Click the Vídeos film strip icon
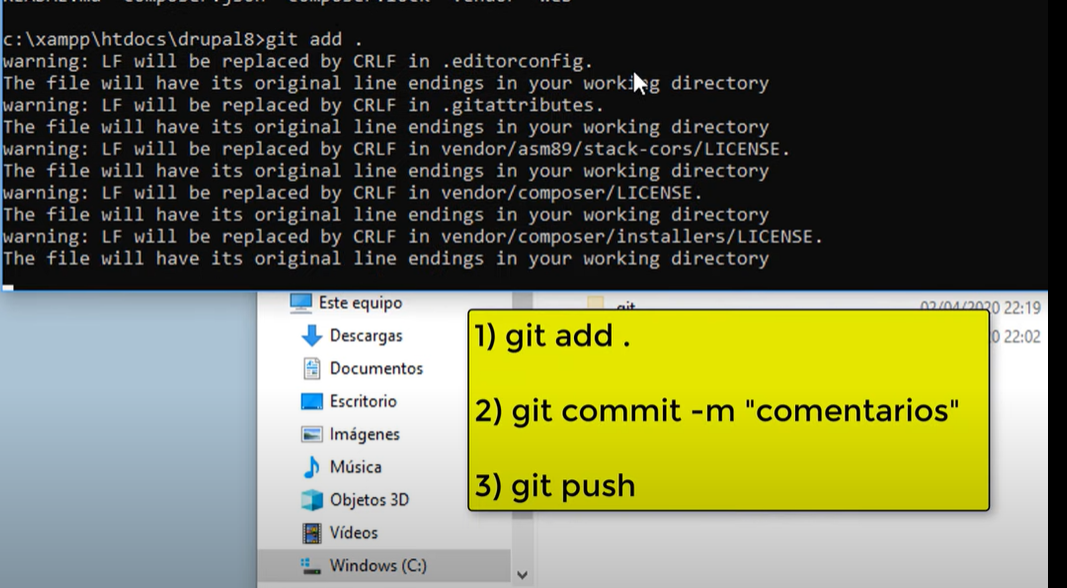 pos(312,533)
